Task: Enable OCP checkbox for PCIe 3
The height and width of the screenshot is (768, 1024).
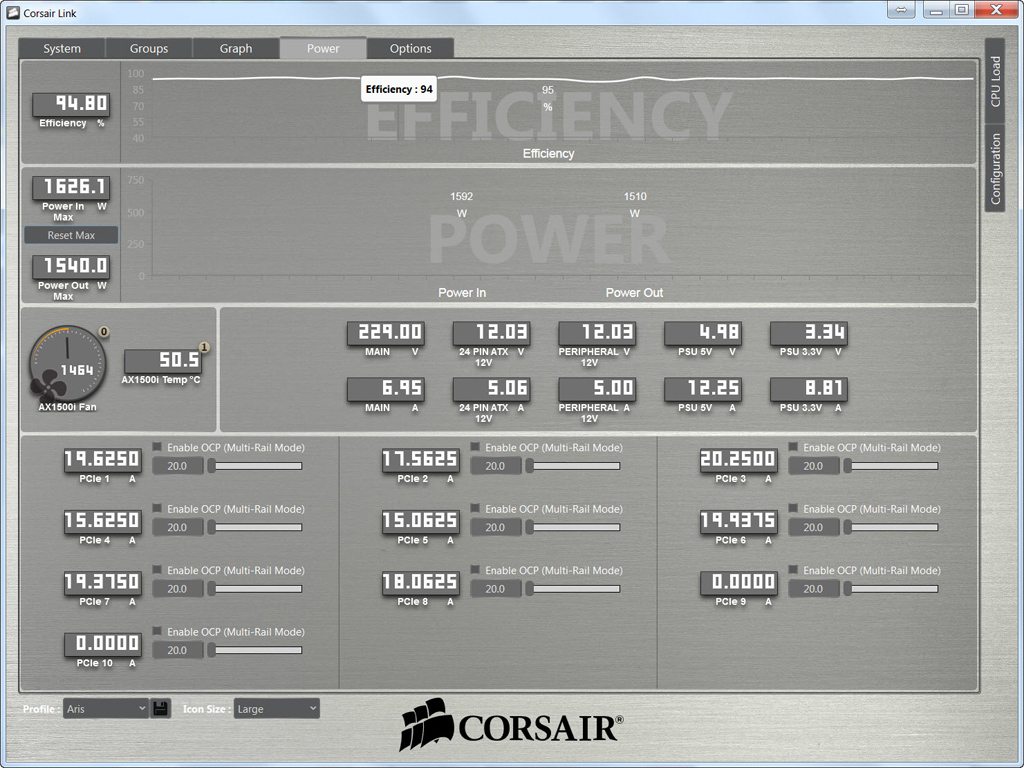Action: point(793,447)
